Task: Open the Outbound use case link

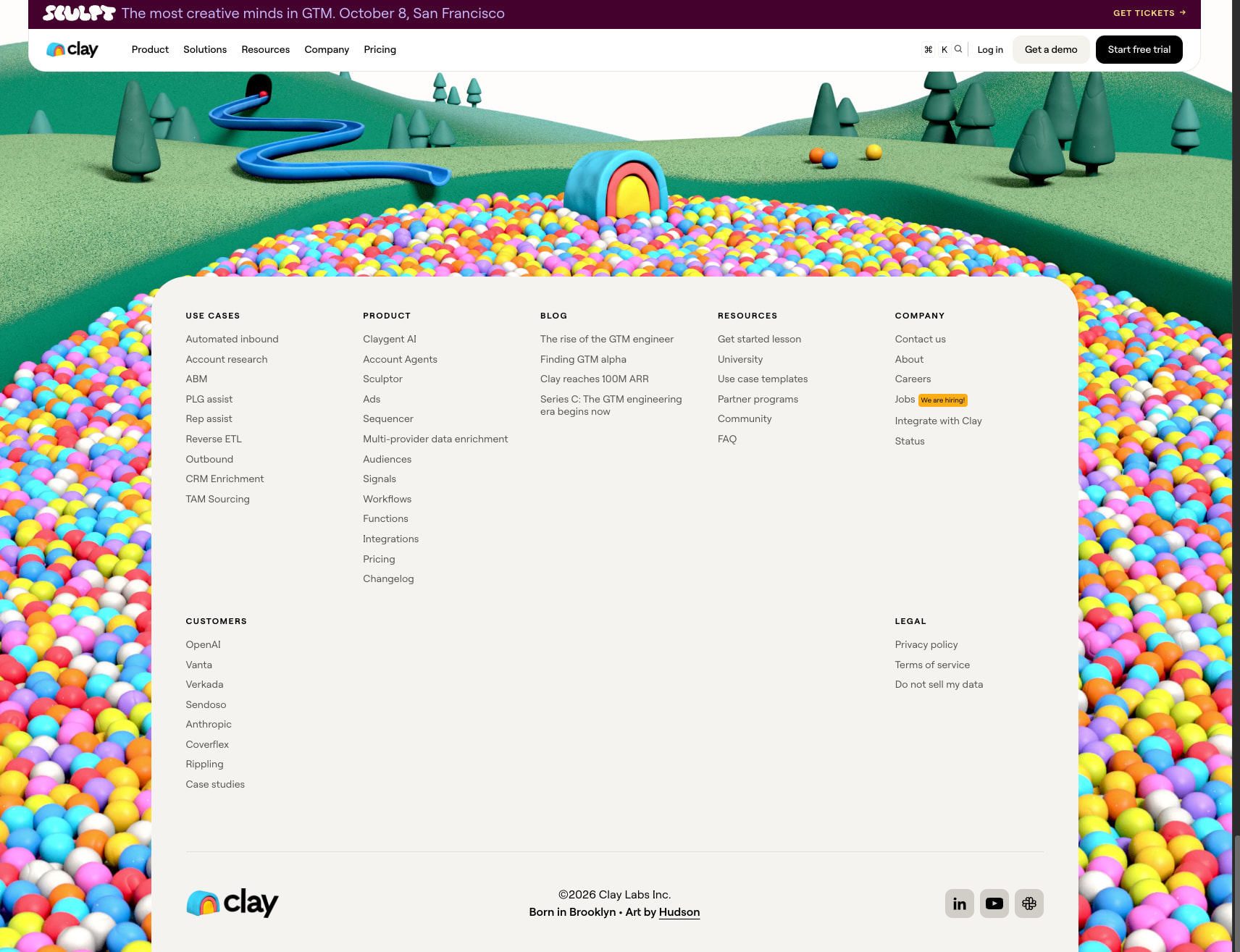Action: click(209, 459)
